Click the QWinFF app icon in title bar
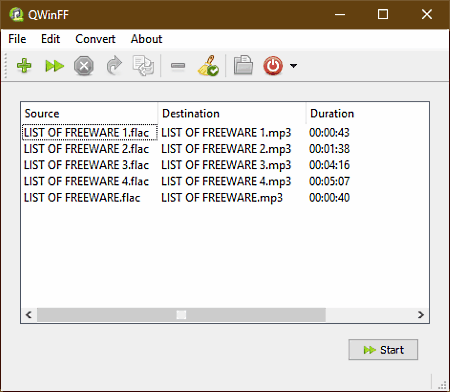Screen dimensions: 450x392 pyautogui.click(x=16, y=15)
